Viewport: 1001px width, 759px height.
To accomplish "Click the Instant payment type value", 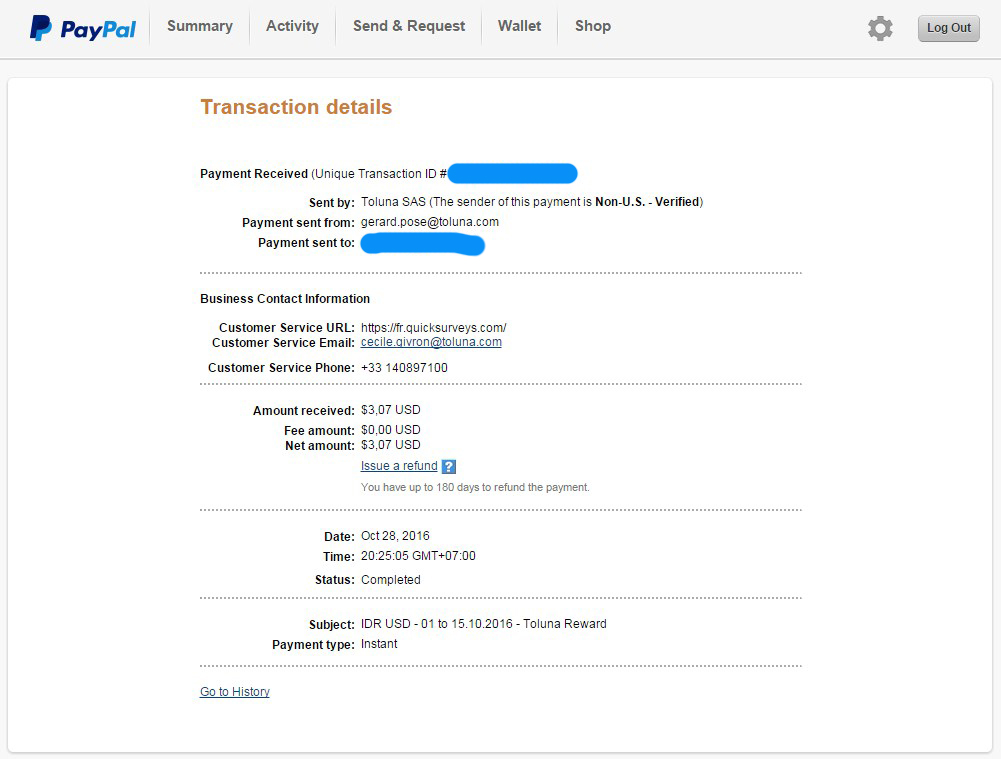I will 379,644.
